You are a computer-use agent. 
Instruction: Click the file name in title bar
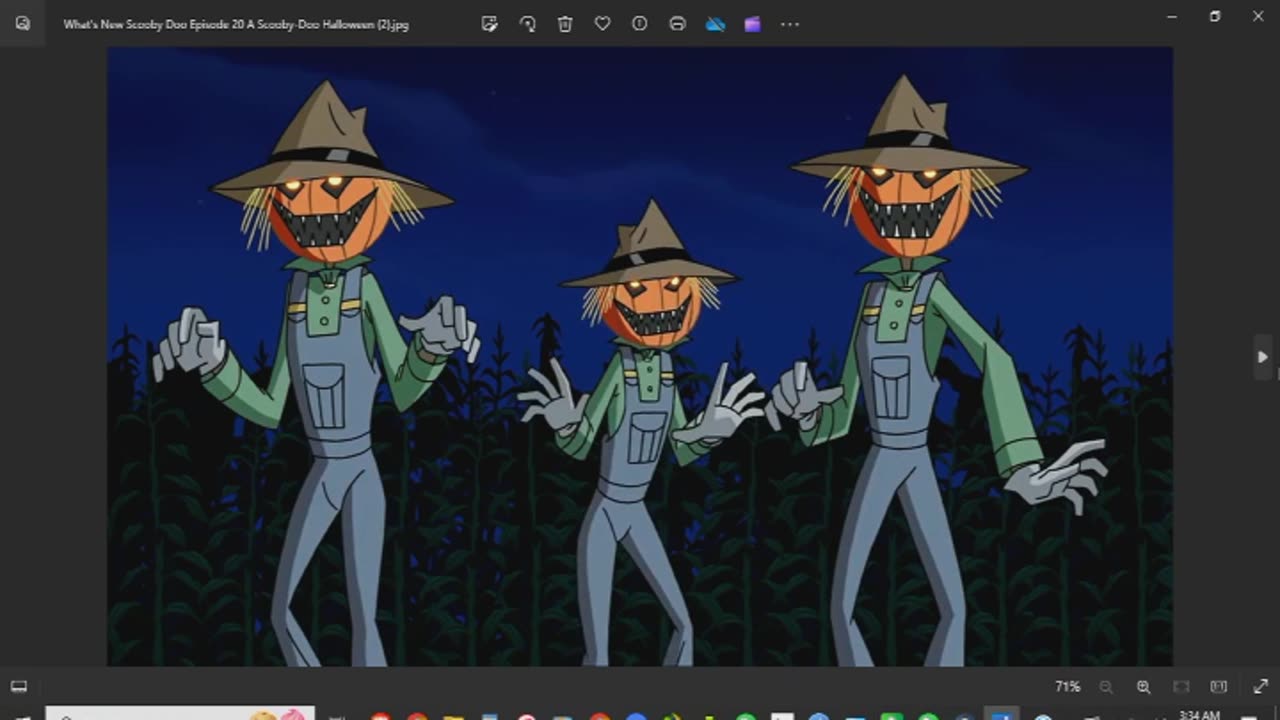point(236,24)
